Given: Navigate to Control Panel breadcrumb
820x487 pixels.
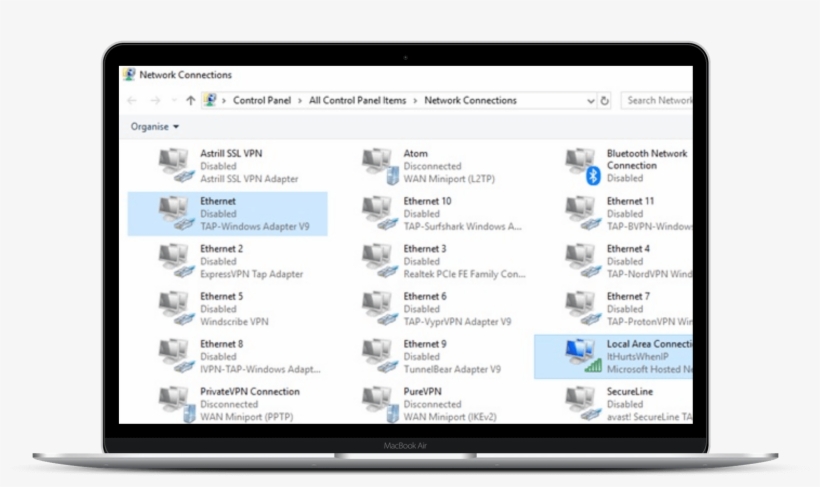Looking at the screenshot, I should 262,100.
